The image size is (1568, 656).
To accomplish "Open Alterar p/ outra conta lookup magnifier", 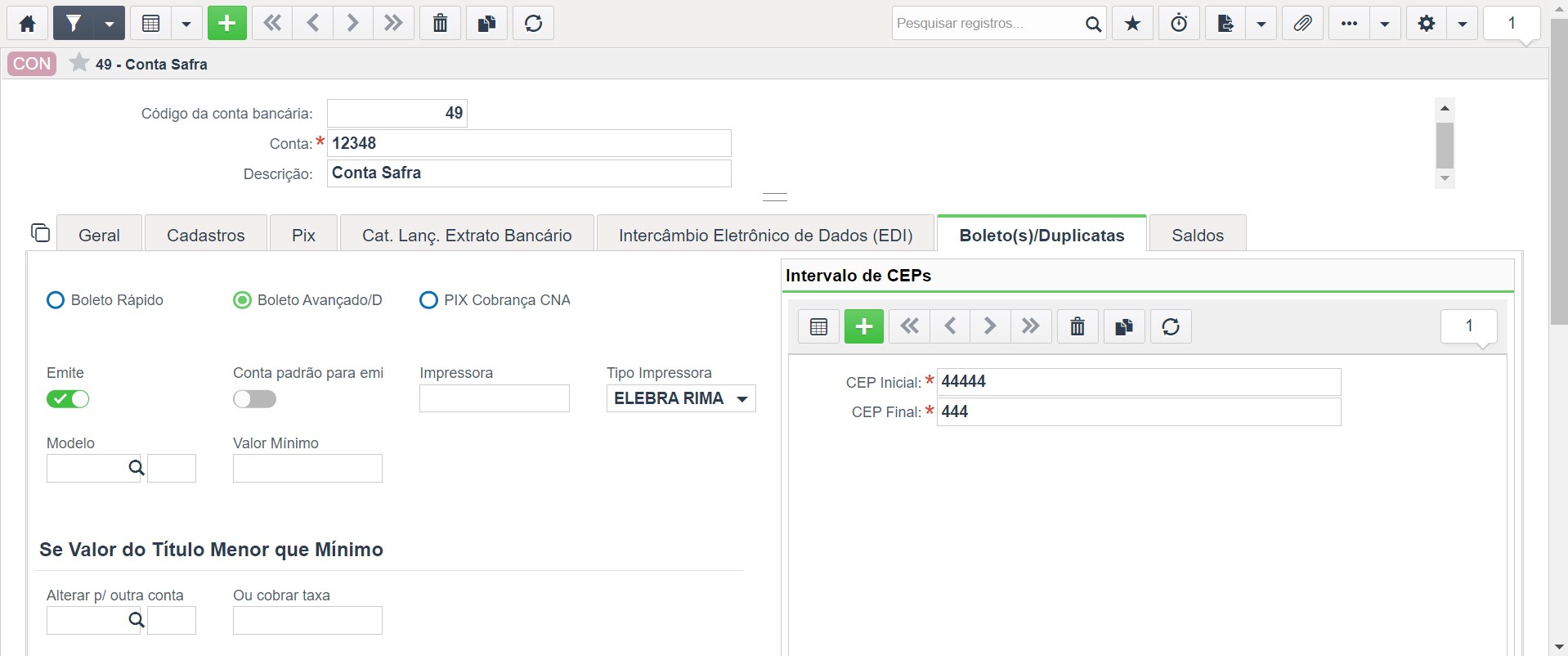I will 137,620.
